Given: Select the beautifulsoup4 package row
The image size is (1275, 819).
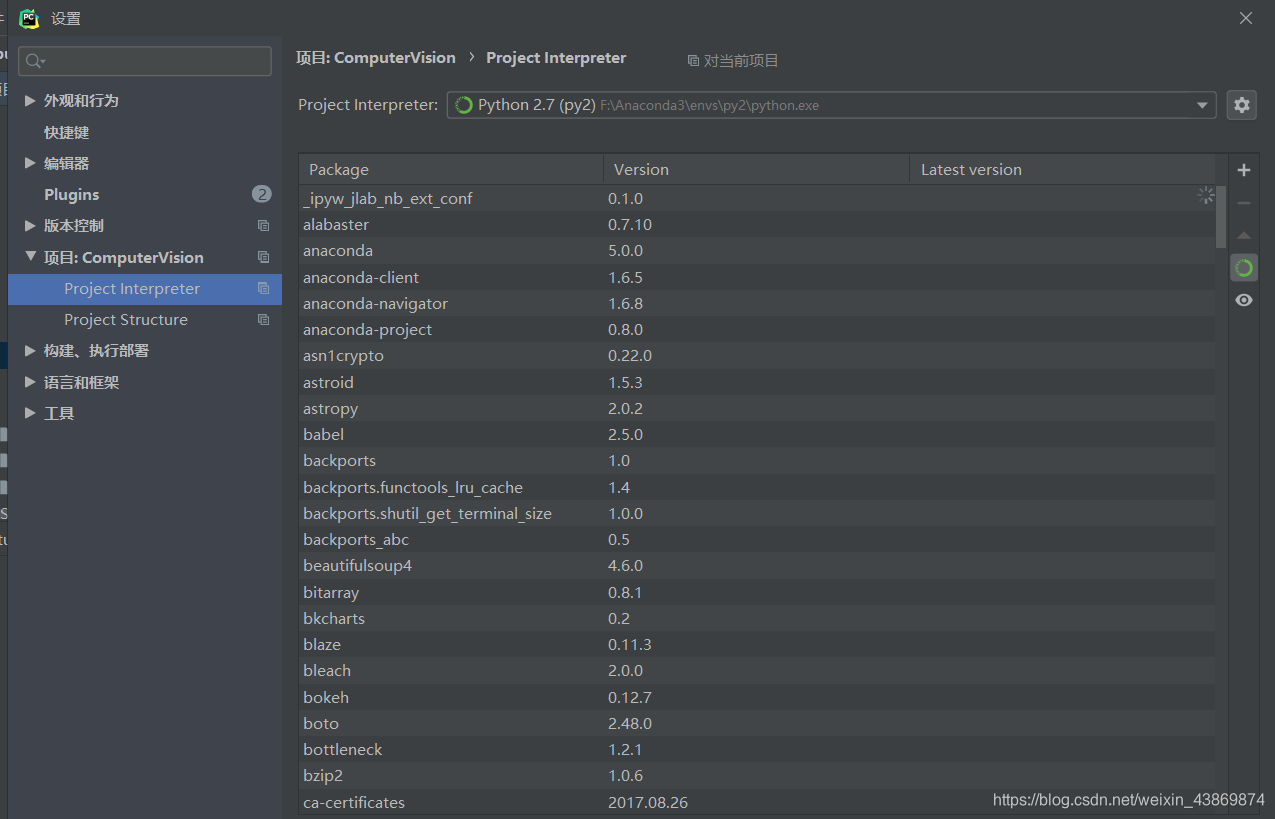Looking at the screenshot, I should 757,566.
